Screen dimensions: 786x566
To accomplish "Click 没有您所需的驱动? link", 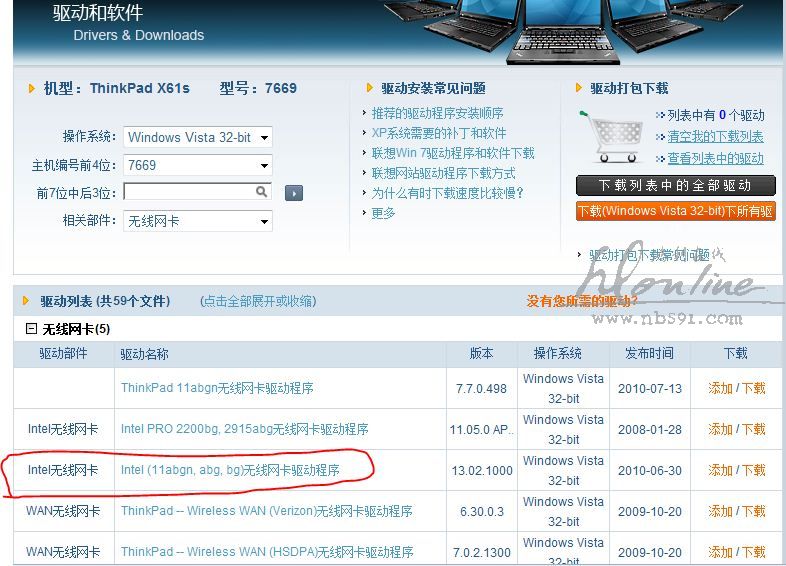I will [x=582, y=301].
